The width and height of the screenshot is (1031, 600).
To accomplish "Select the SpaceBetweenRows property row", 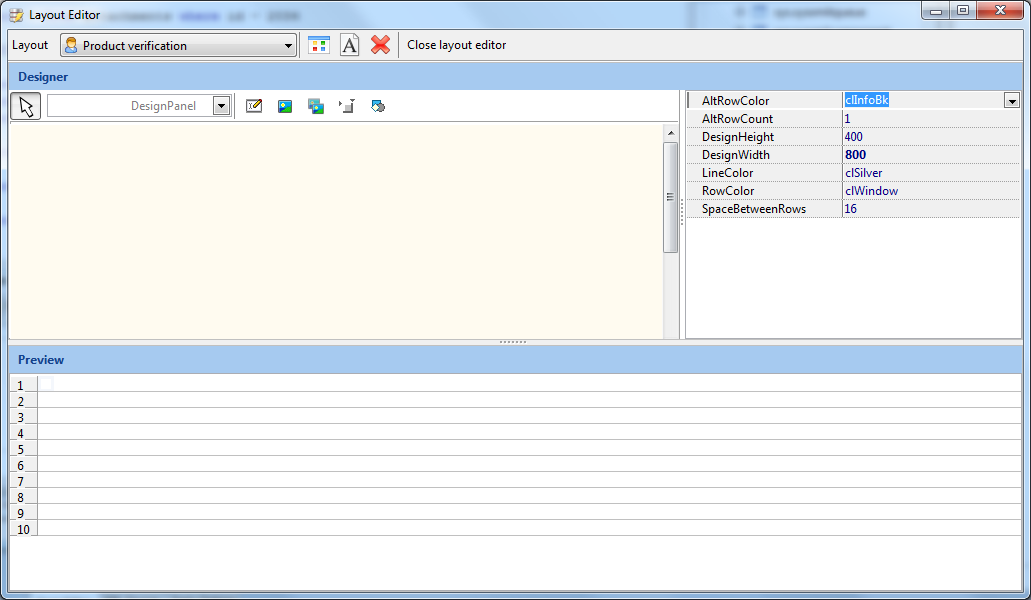I will point(754,209).
